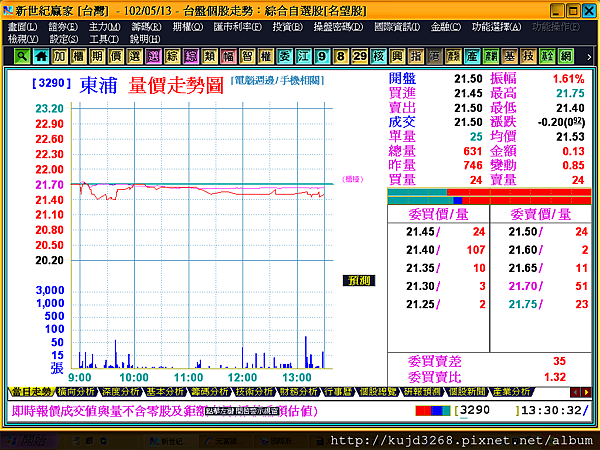Viewport: 600px width, 450px height.
Task: Click the 29 toolbar icon
Action: (360, 56)
